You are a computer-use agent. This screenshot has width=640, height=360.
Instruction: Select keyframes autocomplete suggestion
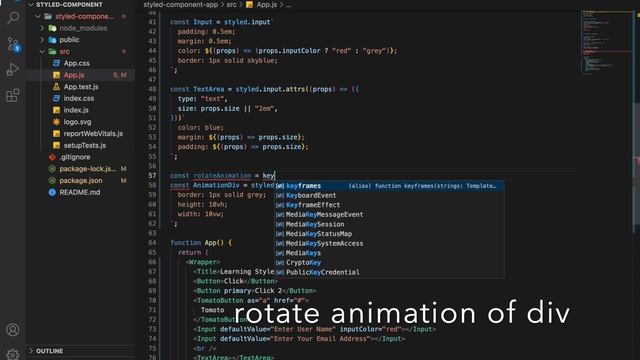tap(389, 186)
